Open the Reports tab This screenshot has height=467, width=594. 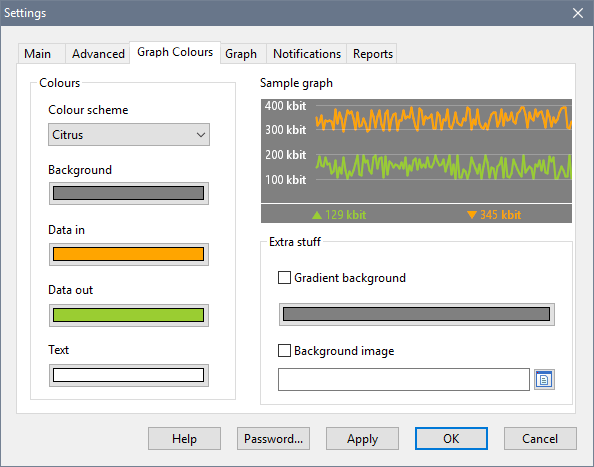click(373, 54)
